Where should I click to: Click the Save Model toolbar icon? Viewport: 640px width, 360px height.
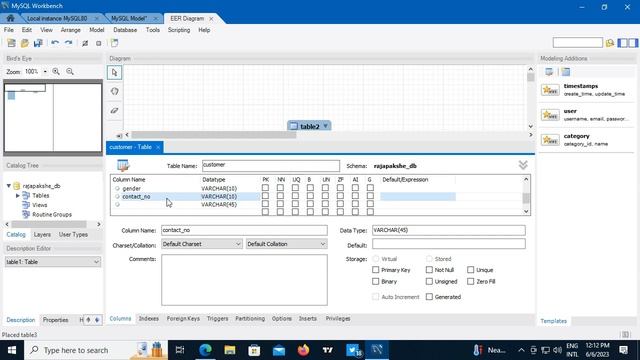click(38, 43)
